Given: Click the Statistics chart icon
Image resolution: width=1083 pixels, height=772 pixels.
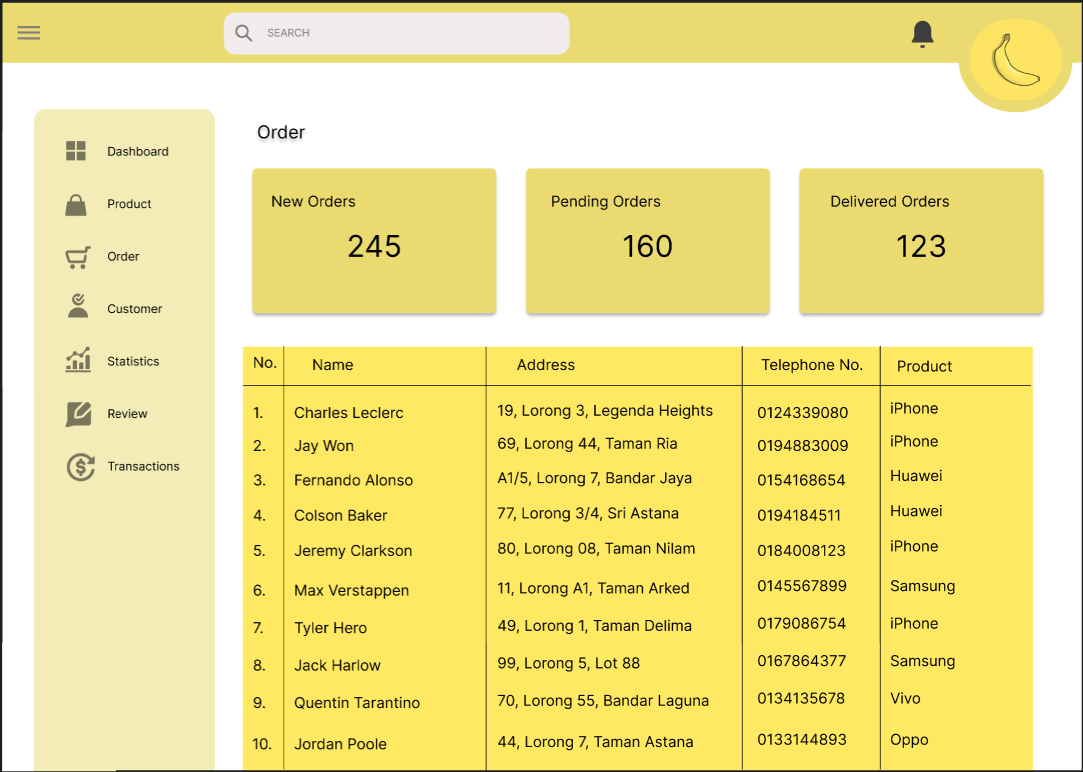Looking at the screenshot, I should pos(78,360).
